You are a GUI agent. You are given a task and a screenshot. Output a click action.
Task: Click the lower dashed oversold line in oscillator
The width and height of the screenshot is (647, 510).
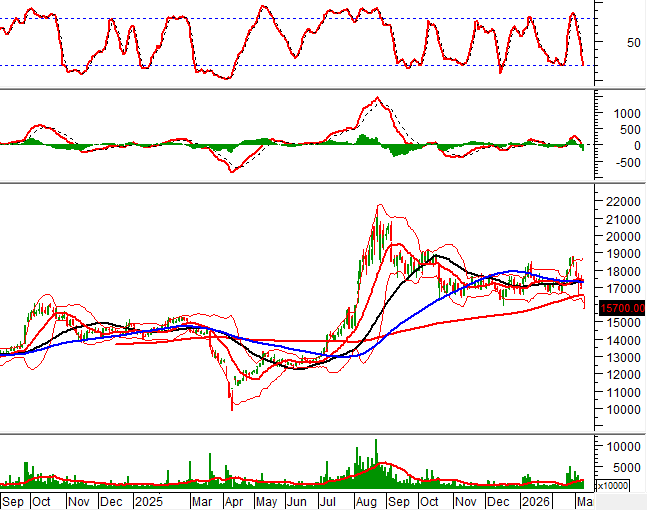[x=300, y=66]
